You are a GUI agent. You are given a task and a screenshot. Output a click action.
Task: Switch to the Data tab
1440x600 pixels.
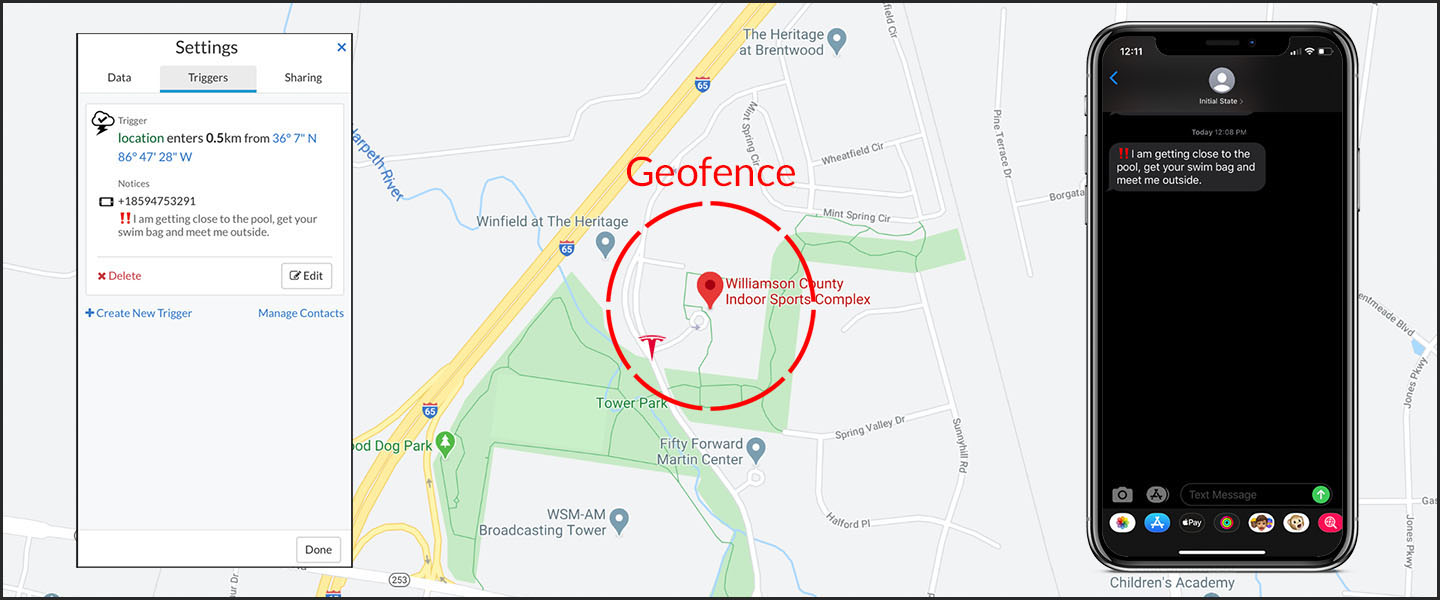point(119,78)
